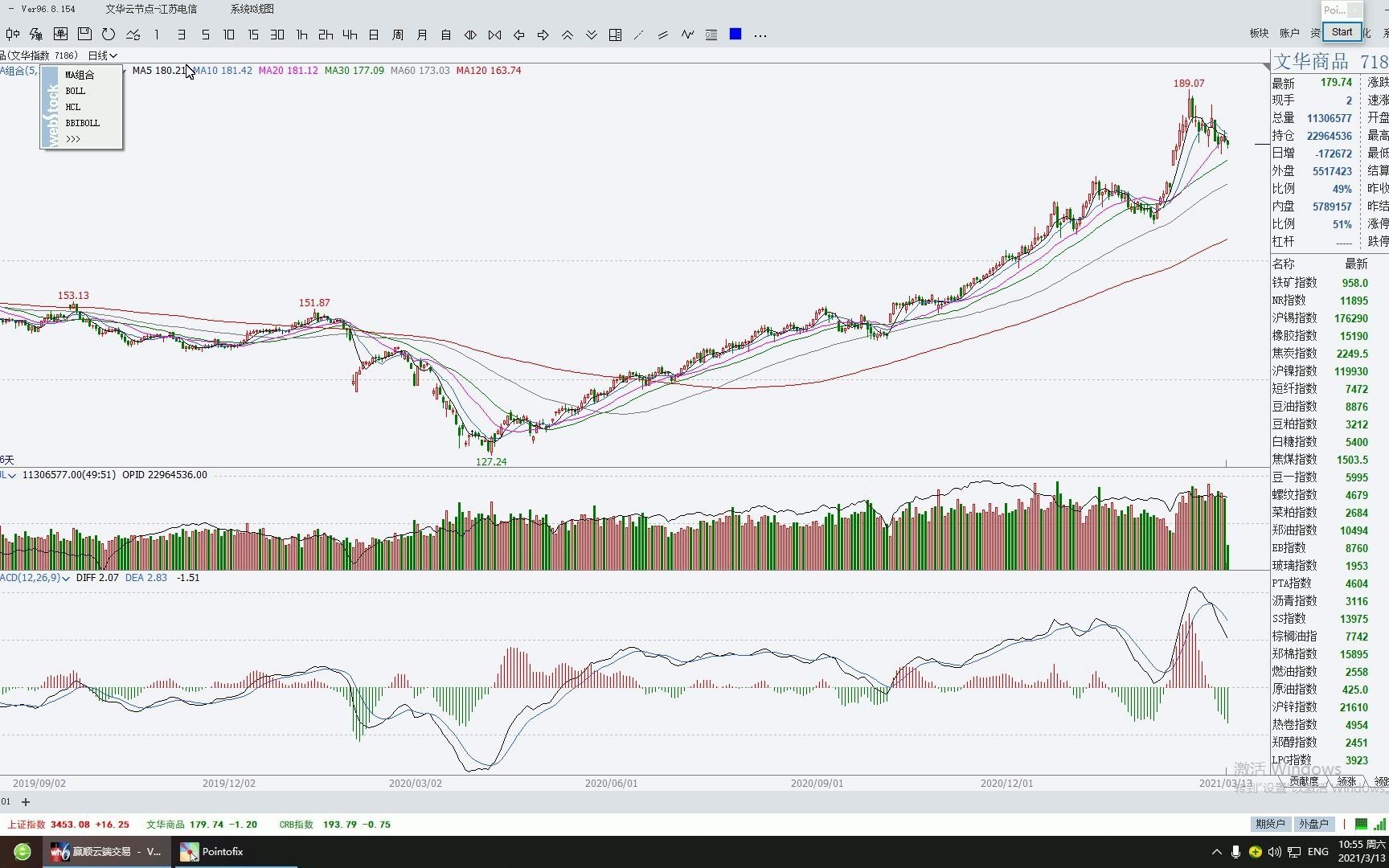The image size is (1389, 868).
Task: Switch to 3-minute period
Action: click(181, 35)
